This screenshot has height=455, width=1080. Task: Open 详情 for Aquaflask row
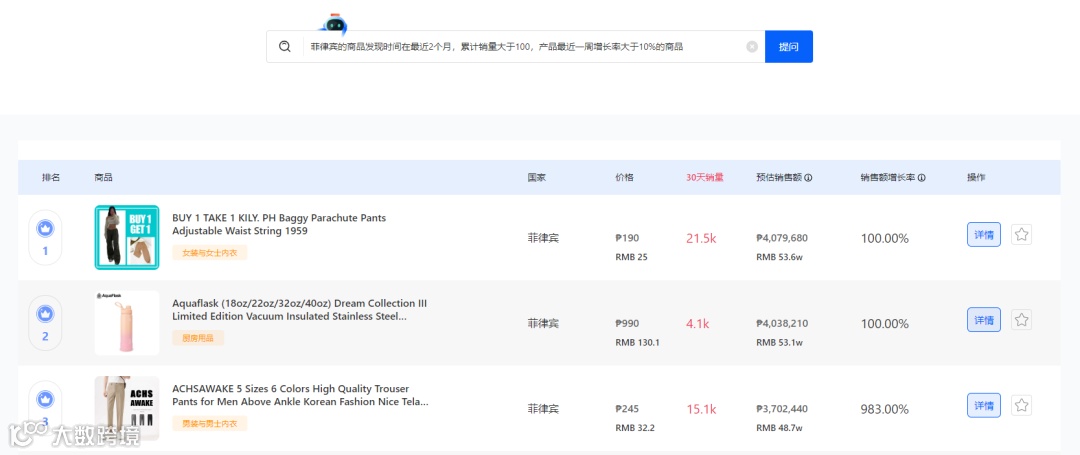pos(984,320)
